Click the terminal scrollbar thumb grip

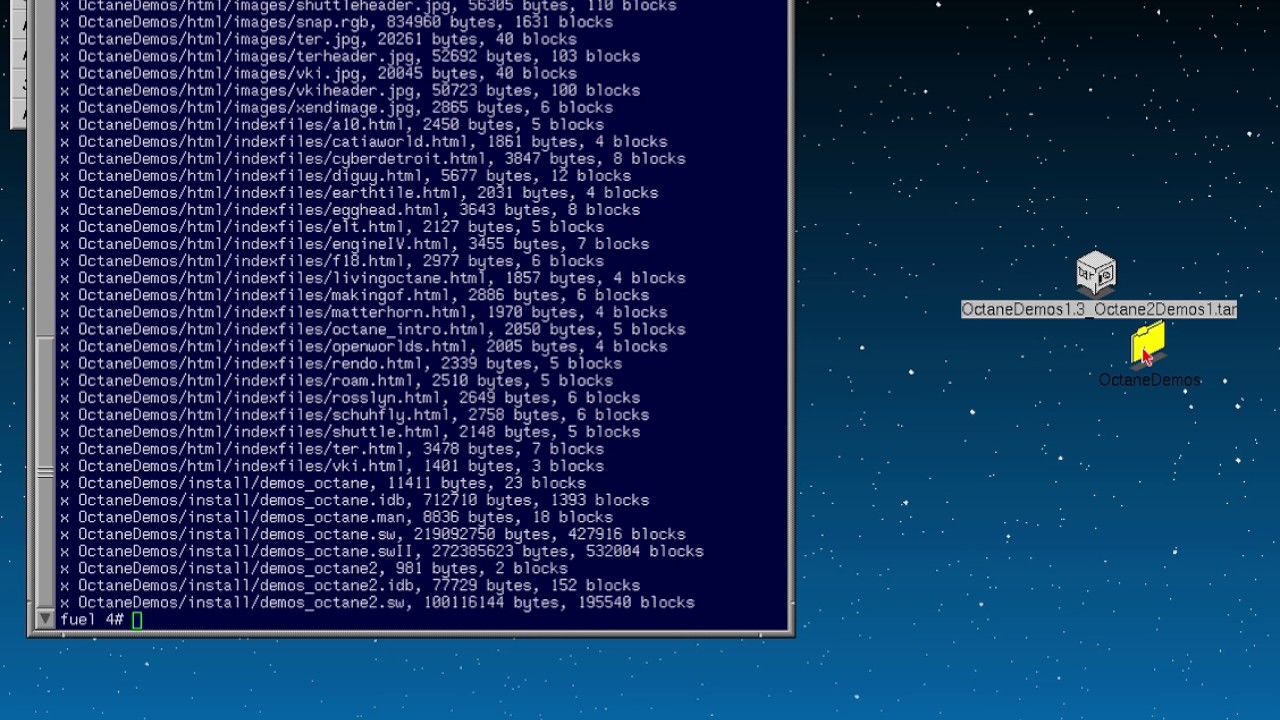45,472
